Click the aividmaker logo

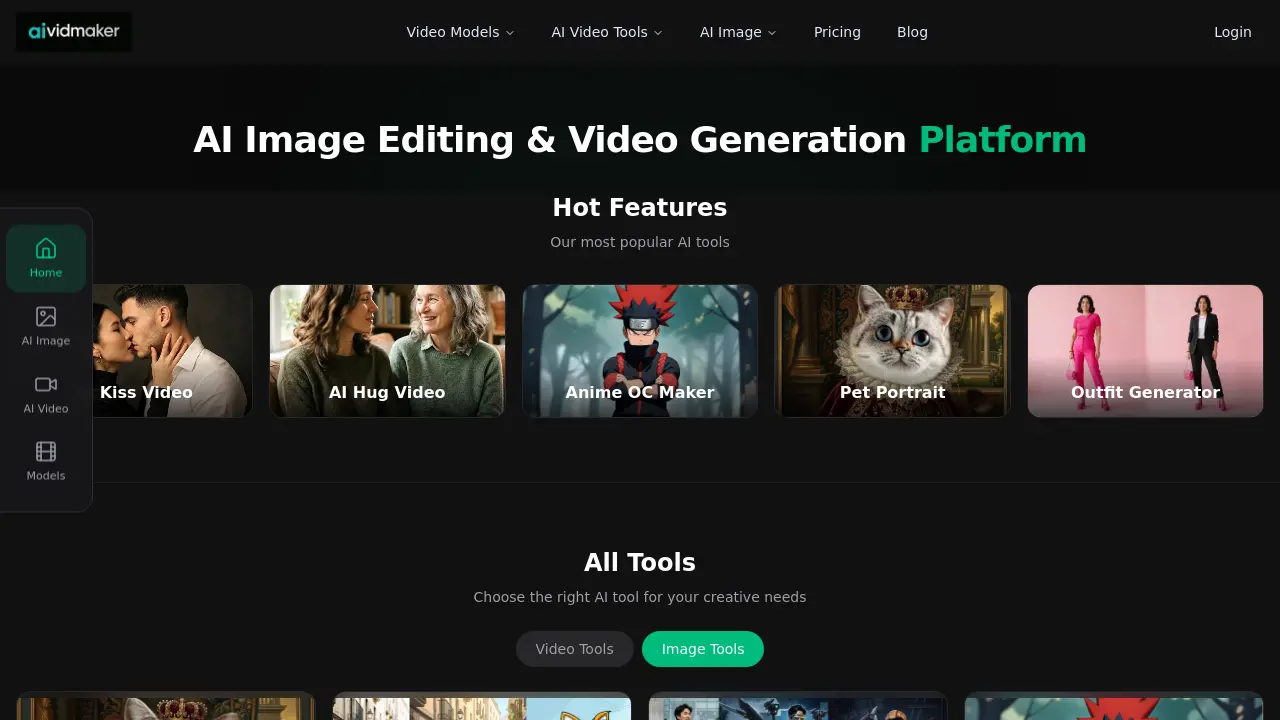pos(74,32)
